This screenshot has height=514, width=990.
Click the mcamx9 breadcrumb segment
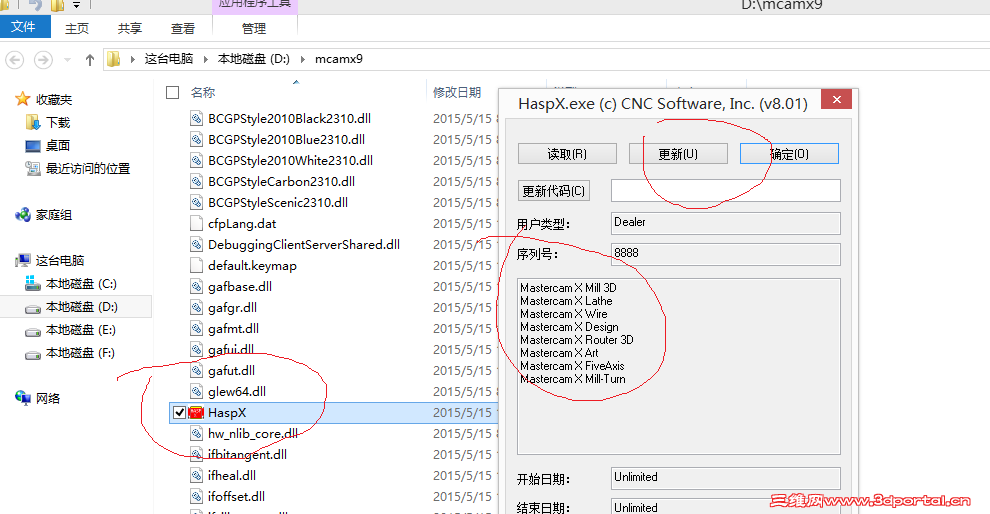339,59
